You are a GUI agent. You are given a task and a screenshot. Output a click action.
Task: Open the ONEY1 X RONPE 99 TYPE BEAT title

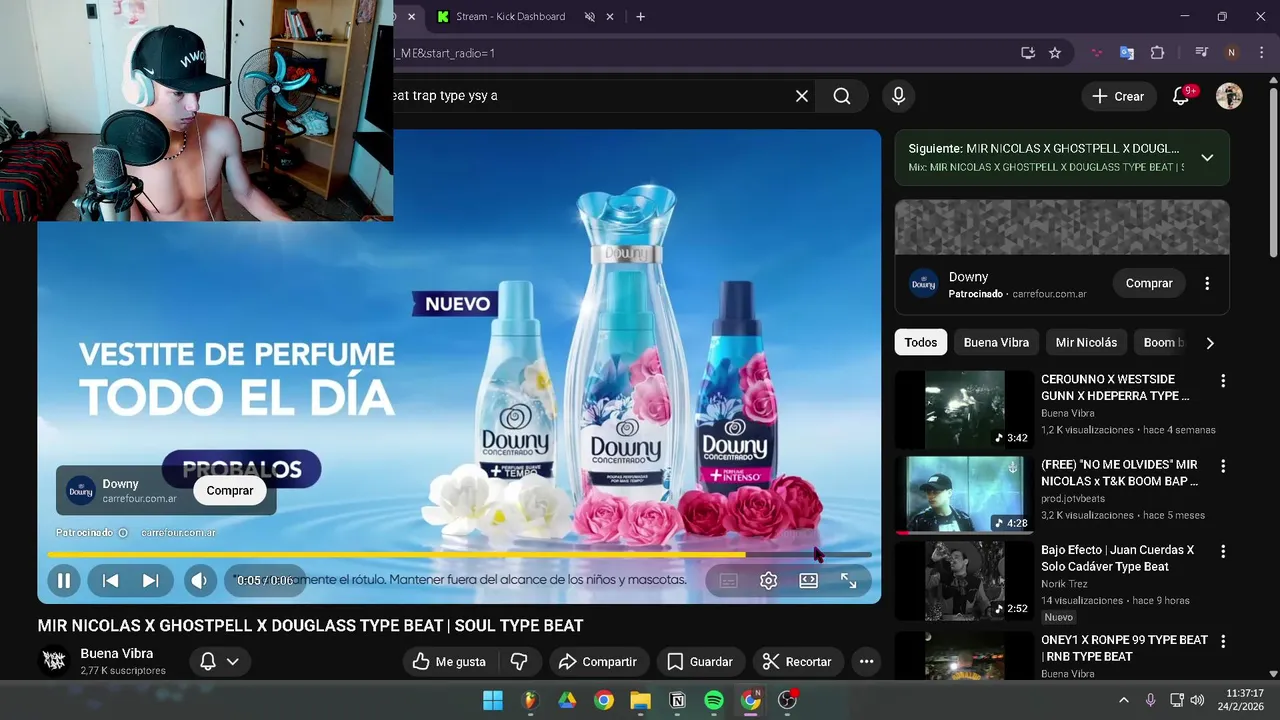[x=1124, y=648]
